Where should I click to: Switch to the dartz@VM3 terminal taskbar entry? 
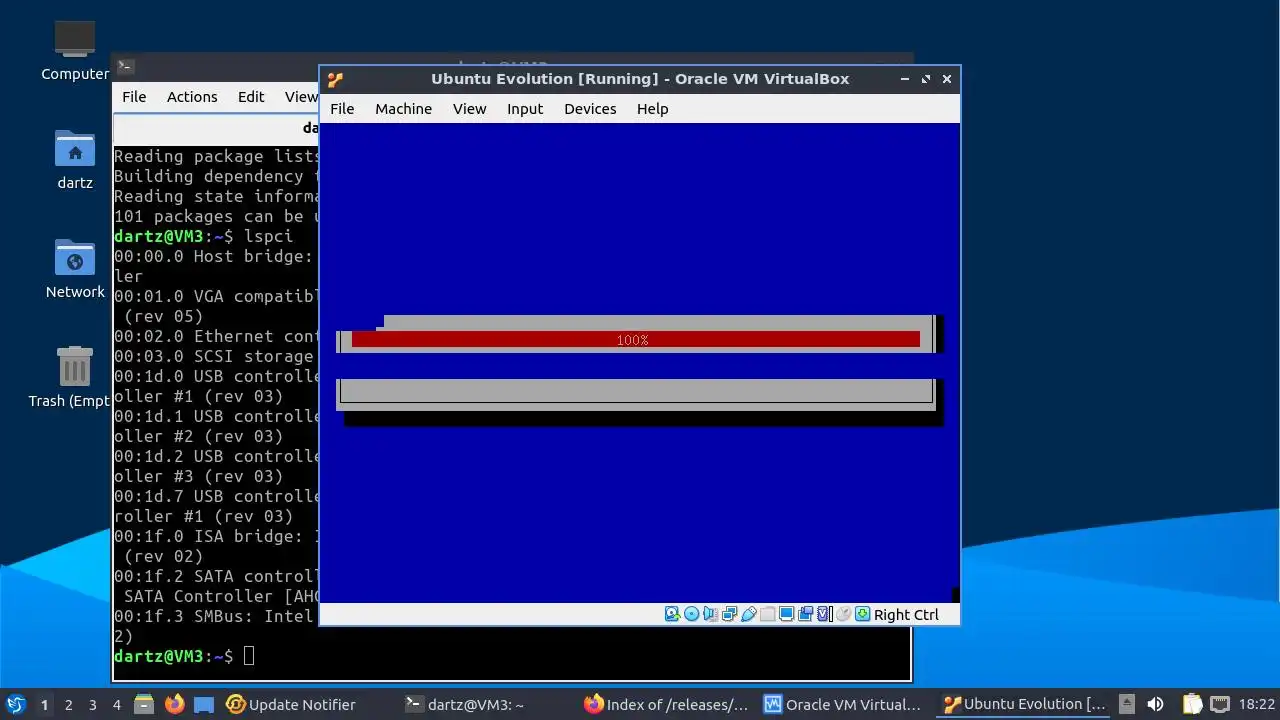pyautogui.click(x=466, y=704)
